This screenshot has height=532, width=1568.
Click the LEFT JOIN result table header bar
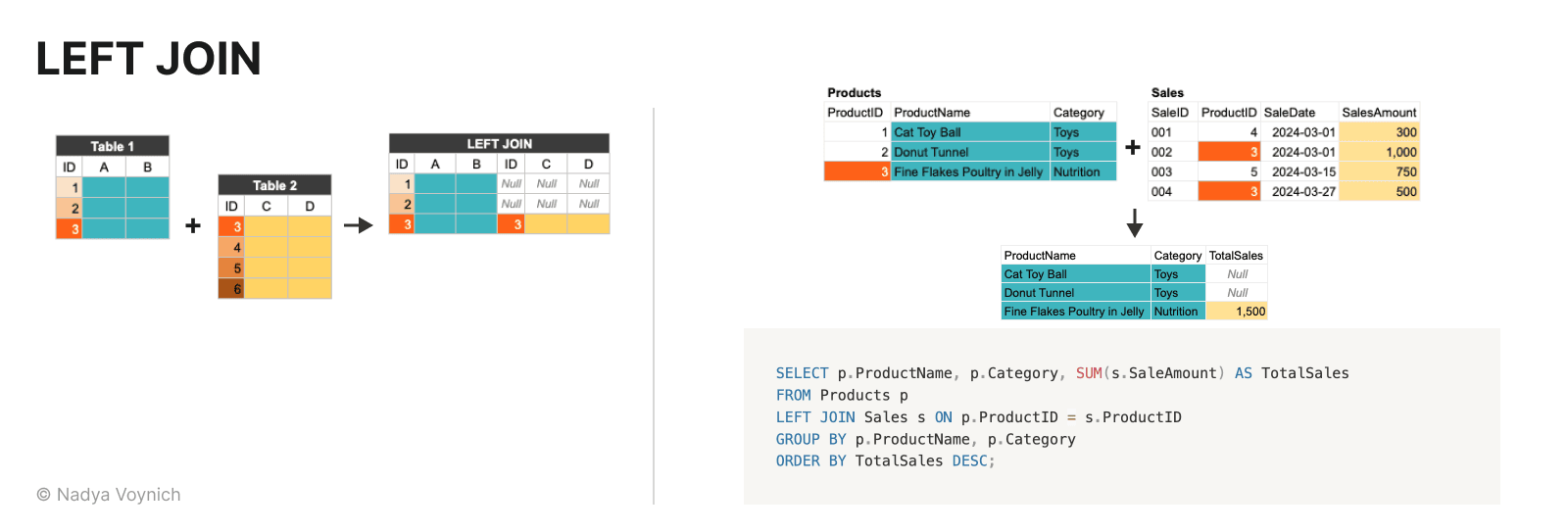pyautogui.click(x=499, y=143)
